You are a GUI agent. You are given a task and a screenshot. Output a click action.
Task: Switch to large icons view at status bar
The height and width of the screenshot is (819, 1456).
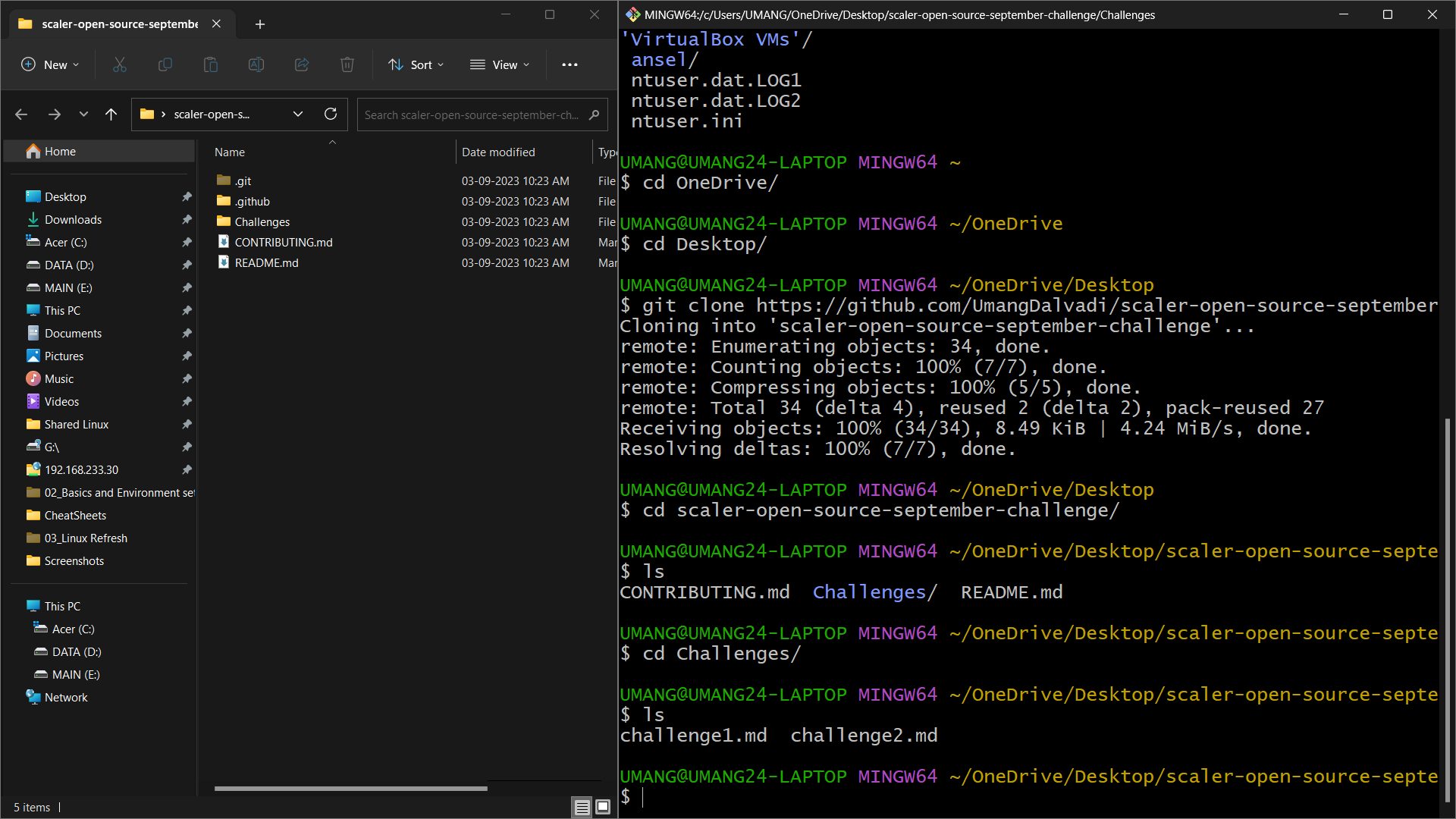[x=602, y=807]
